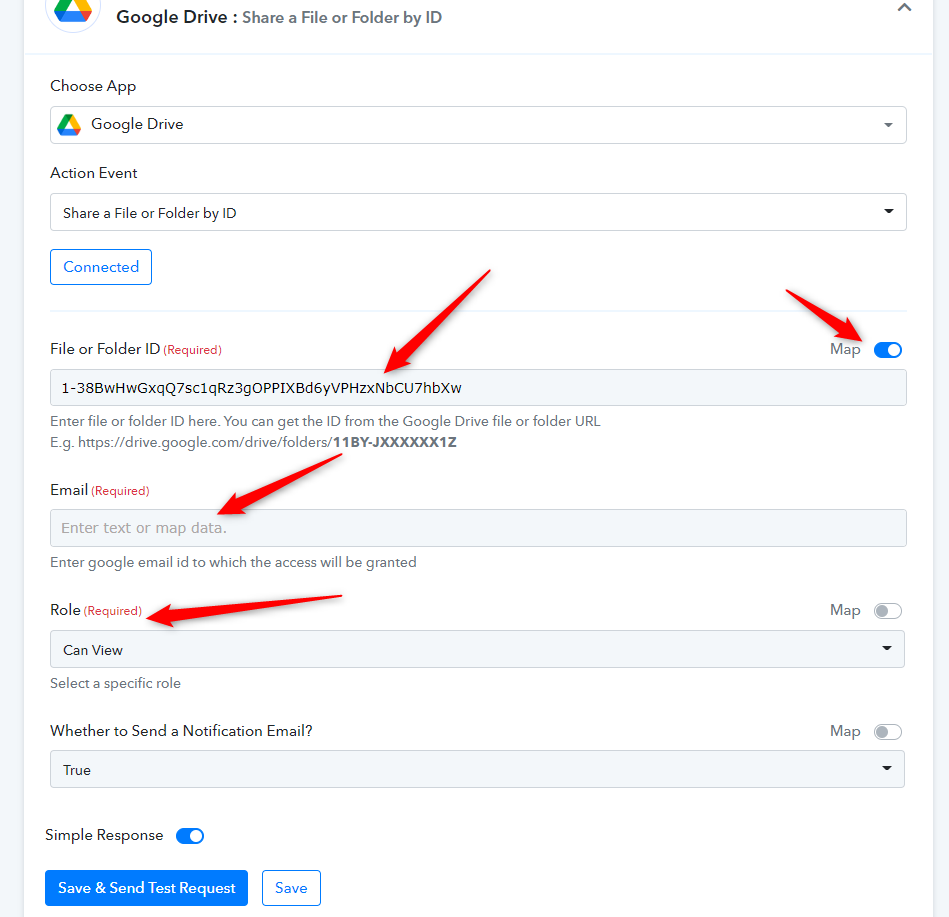Click the Save button
Viewport: 949px width, 917px height.
(x=291, y=888)
